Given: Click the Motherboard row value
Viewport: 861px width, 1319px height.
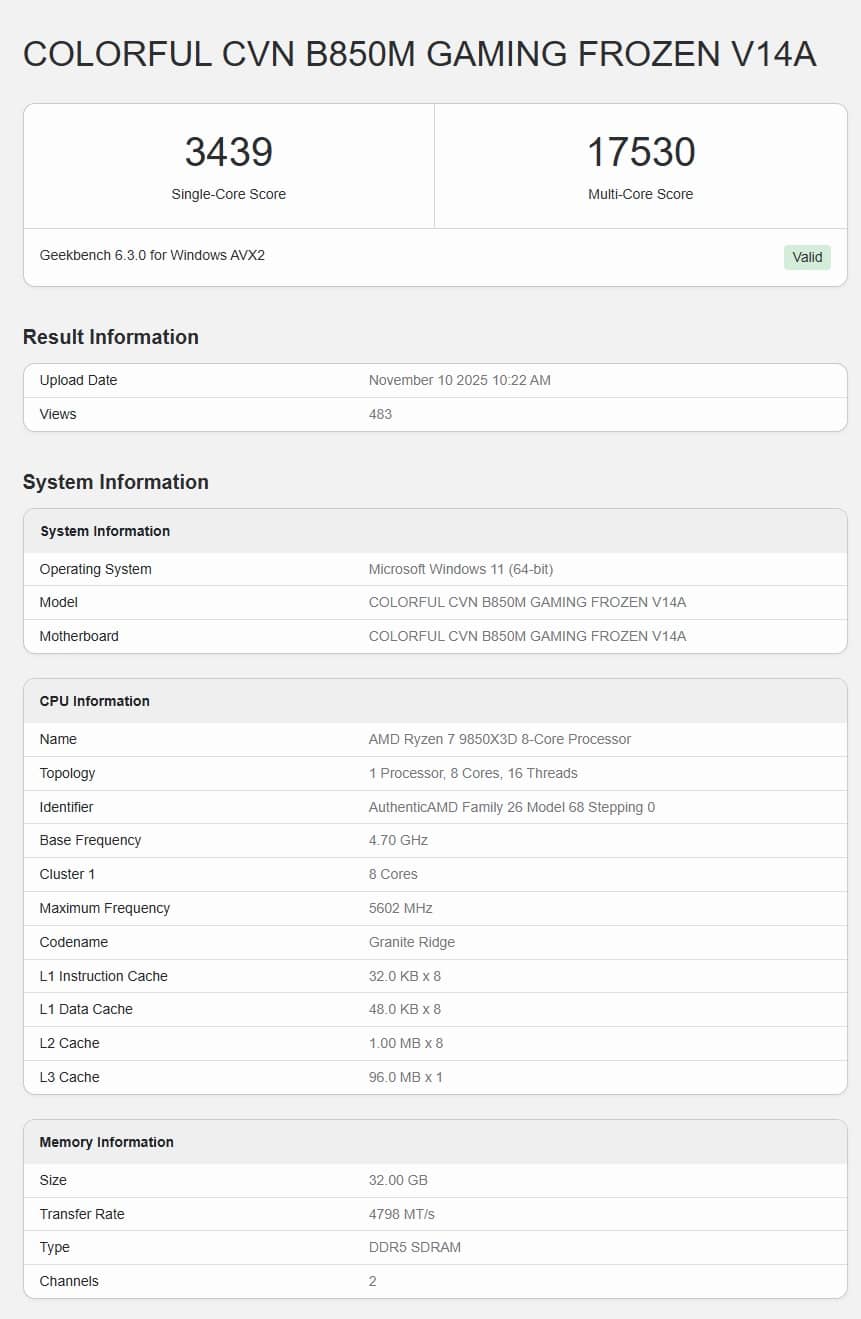Looking at the screenshot, I should click(x=527, y=636).
